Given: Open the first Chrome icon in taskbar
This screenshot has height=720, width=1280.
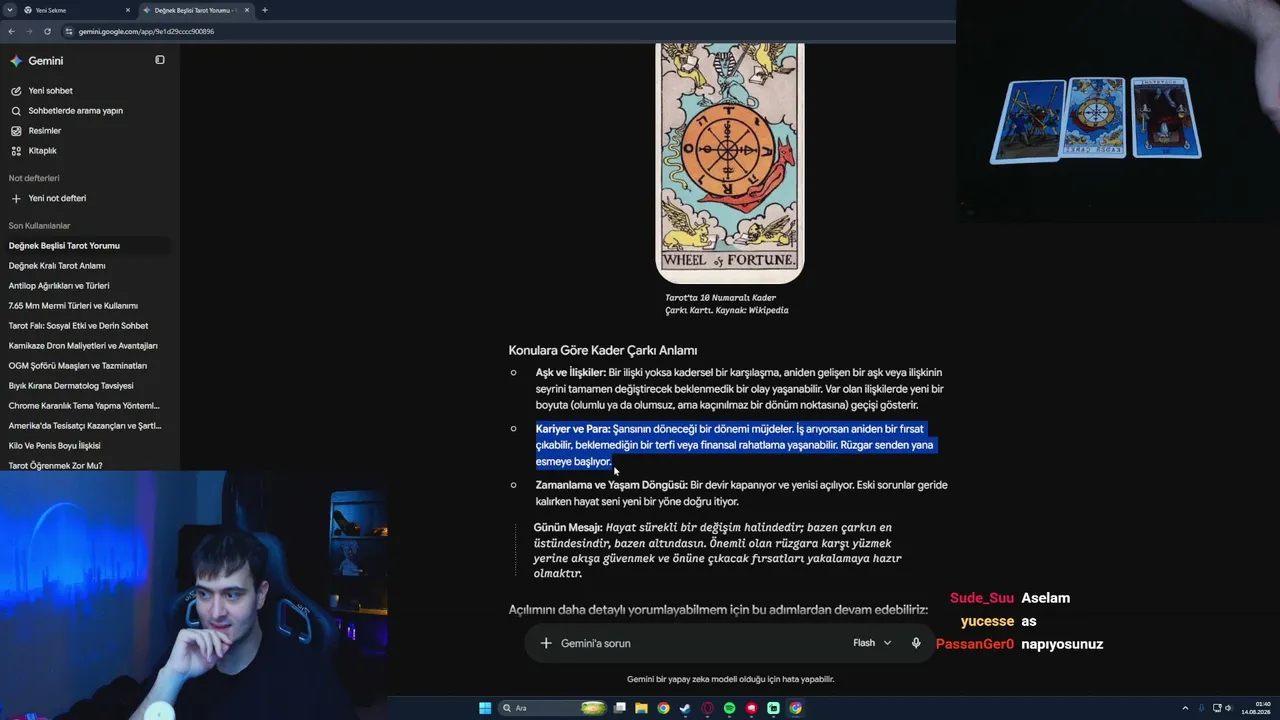Looking at the screenshot, I should coord(664,708).
